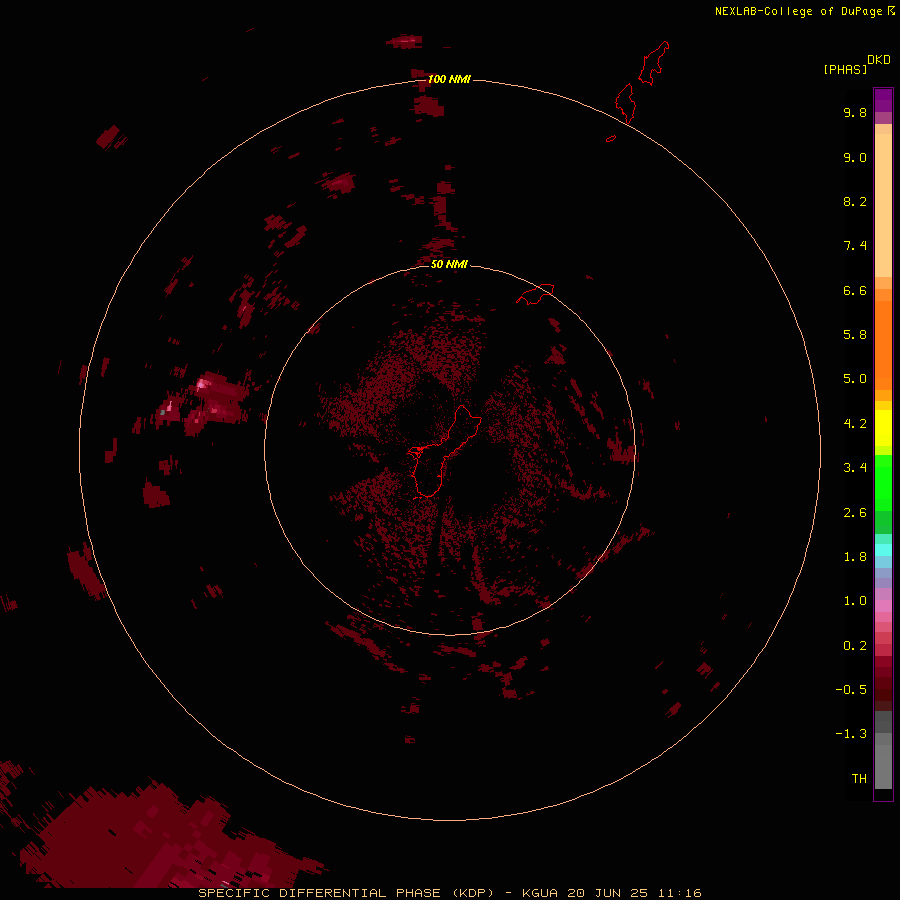Select the 9.8 value on the color scale
Image resolution: width=900 pixels, height=900 pixels.
855,112
